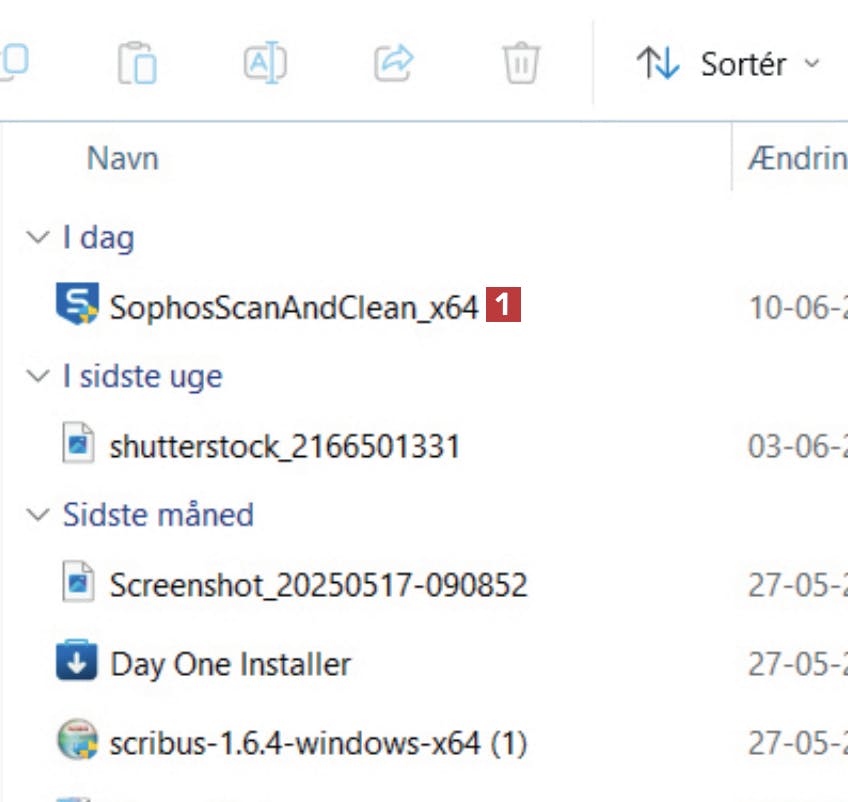Viewport: 848px width, 802px height.
Task: Click the Rename icon in the toolbar
Action: [x=265, y=64]
